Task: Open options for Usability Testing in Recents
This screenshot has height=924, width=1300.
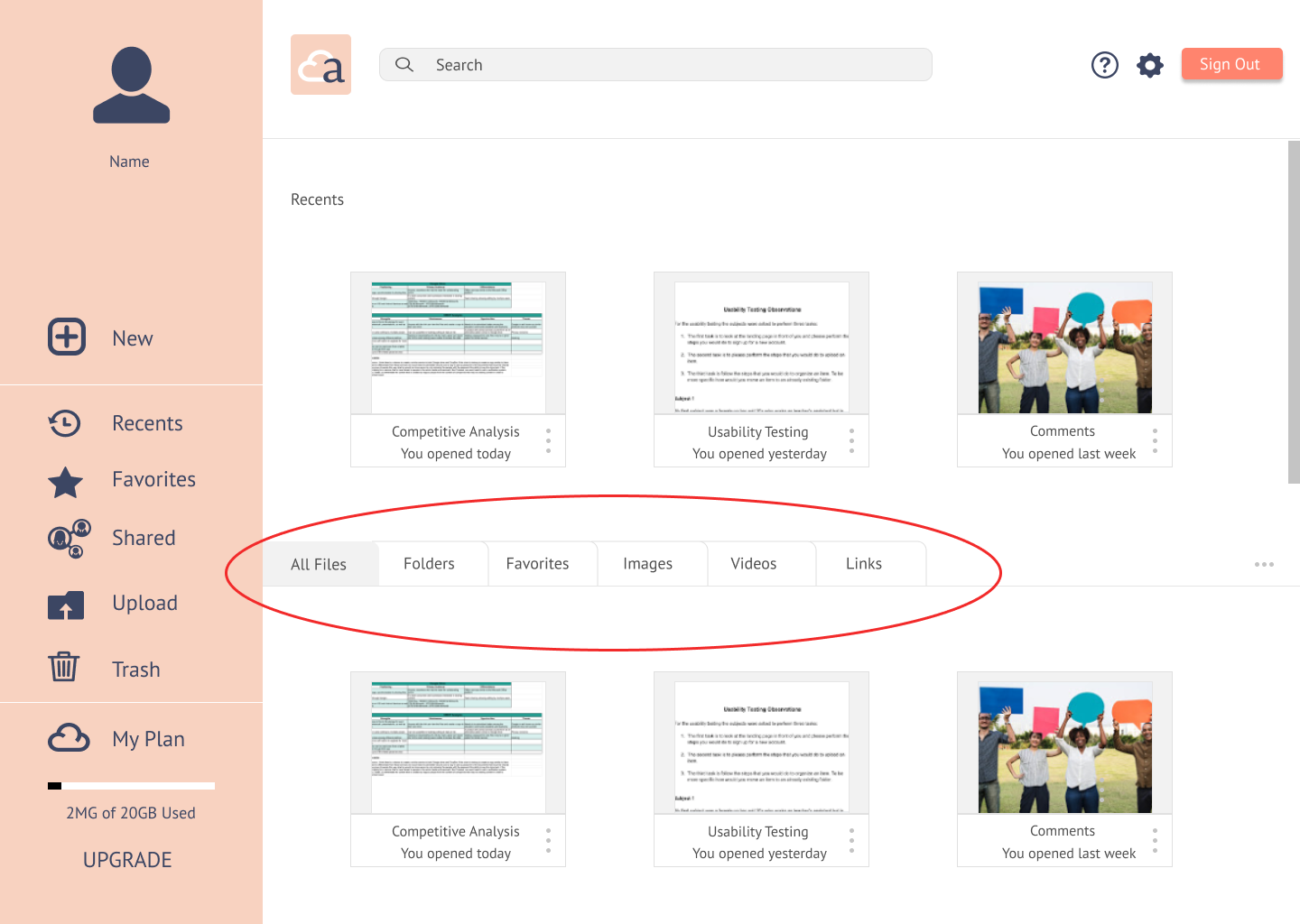Action: click(x=851, y=440)
